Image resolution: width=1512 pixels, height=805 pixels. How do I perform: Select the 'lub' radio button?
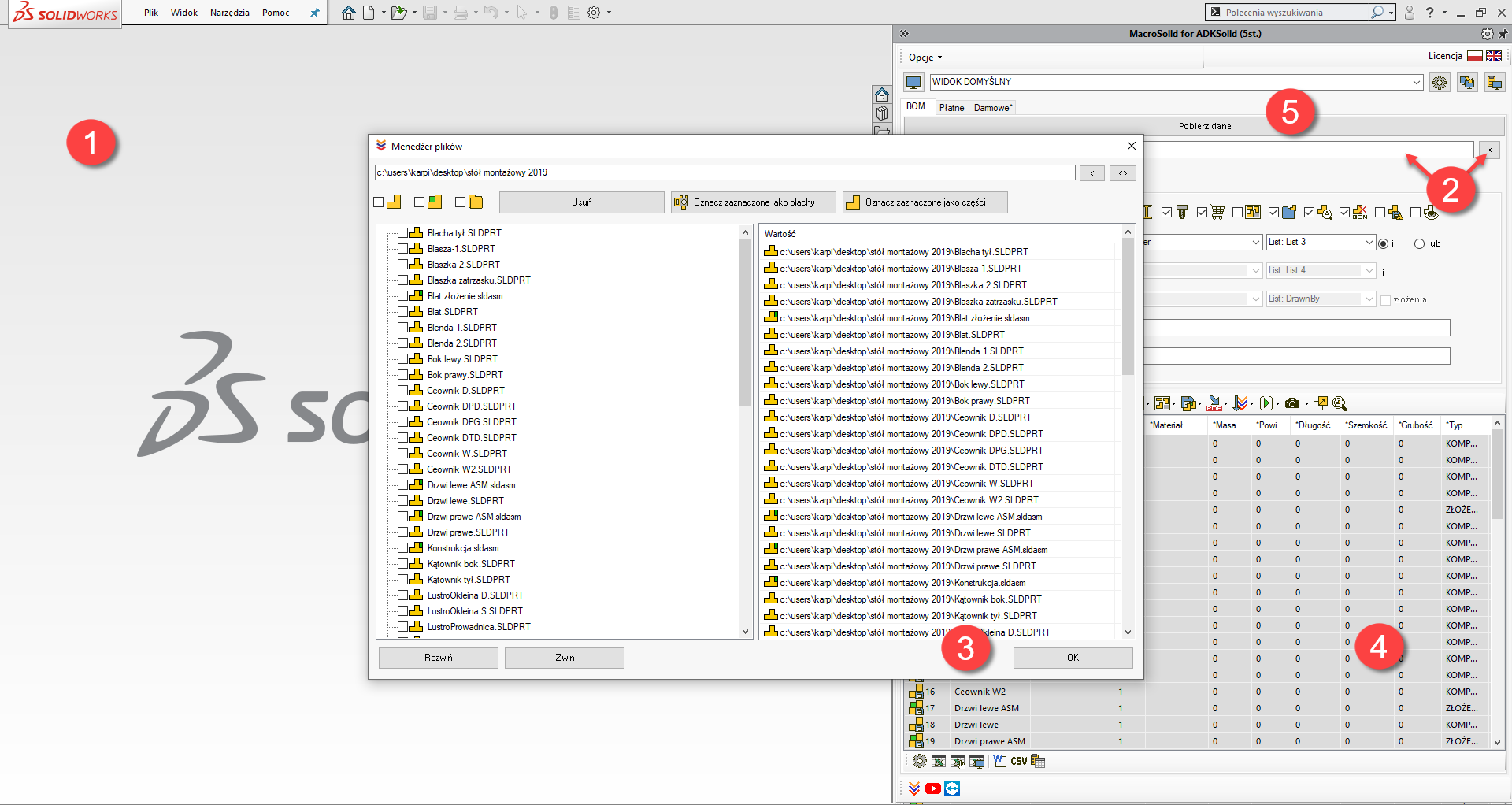1419,243
